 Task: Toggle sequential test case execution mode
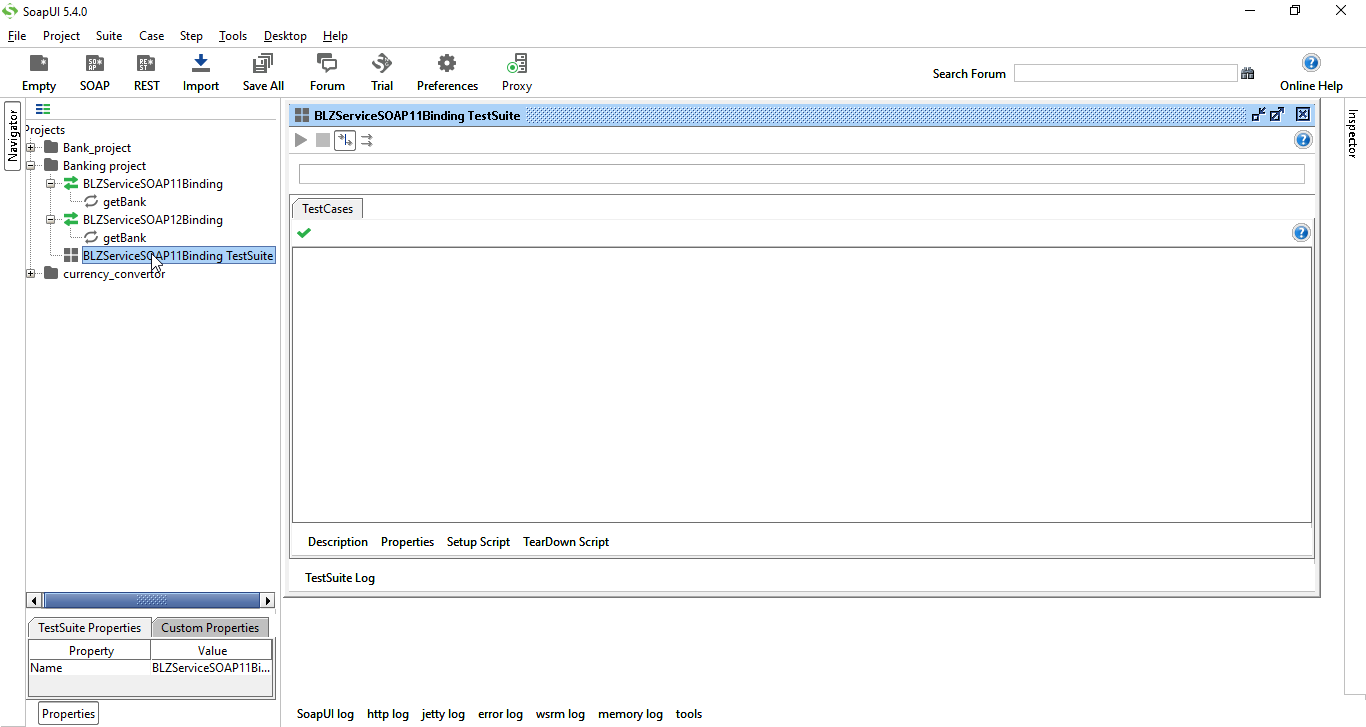(344, 140)
